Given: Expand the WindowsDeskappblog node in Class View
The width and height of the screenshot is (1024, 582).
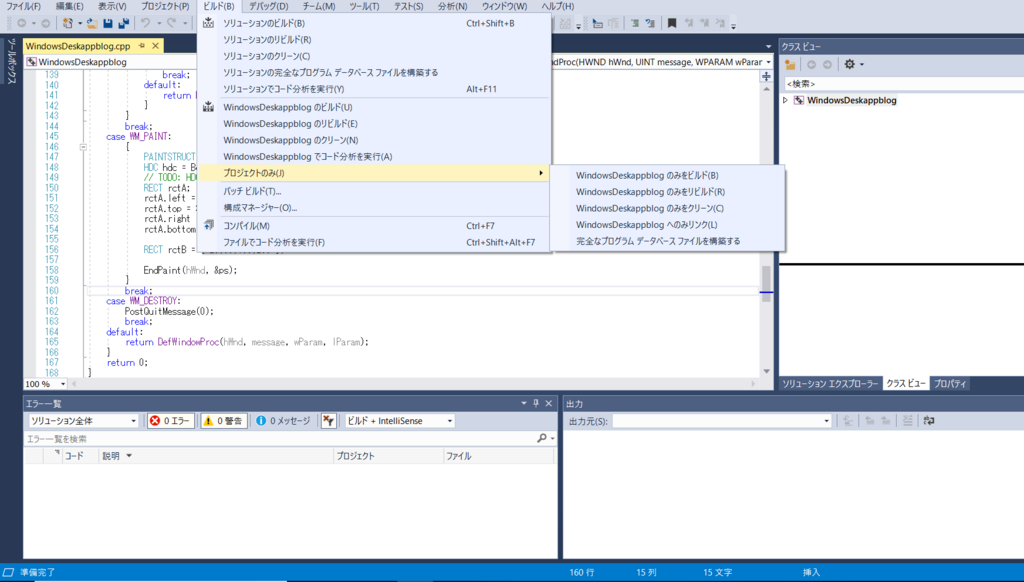Looking at the screenshot, I should tap(785, 100).
